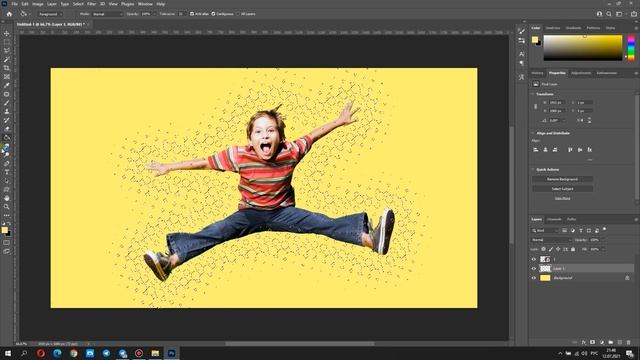Click the Add layer style fx icon
The height and width of the screenshot is (360, 640).
(x=584, y=342)
